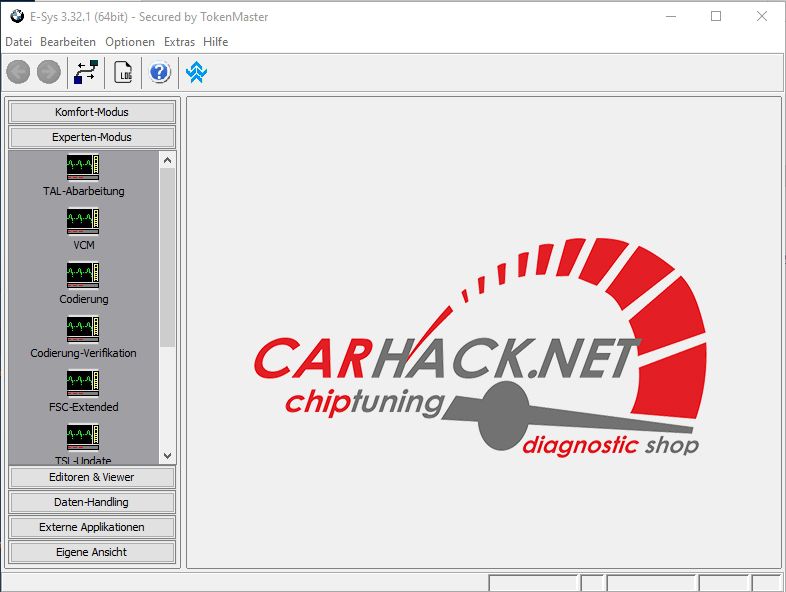Select the Codierung-Verifikation label text
This screenshot has height=592, width=786.
click(x=83, y=353)
